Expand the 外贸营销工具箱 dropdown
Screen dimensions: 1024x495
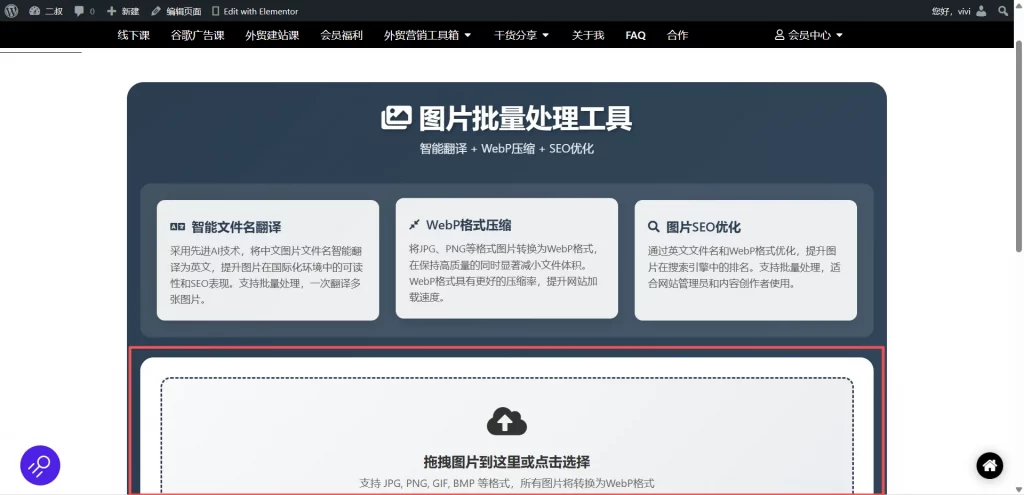point(428,35)
